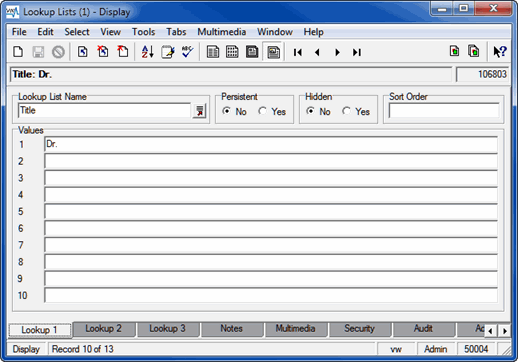Click the blue arrow page icon
Image resolution: width=518 pixels, height=362 pixels.
click(x=83, y=52)
